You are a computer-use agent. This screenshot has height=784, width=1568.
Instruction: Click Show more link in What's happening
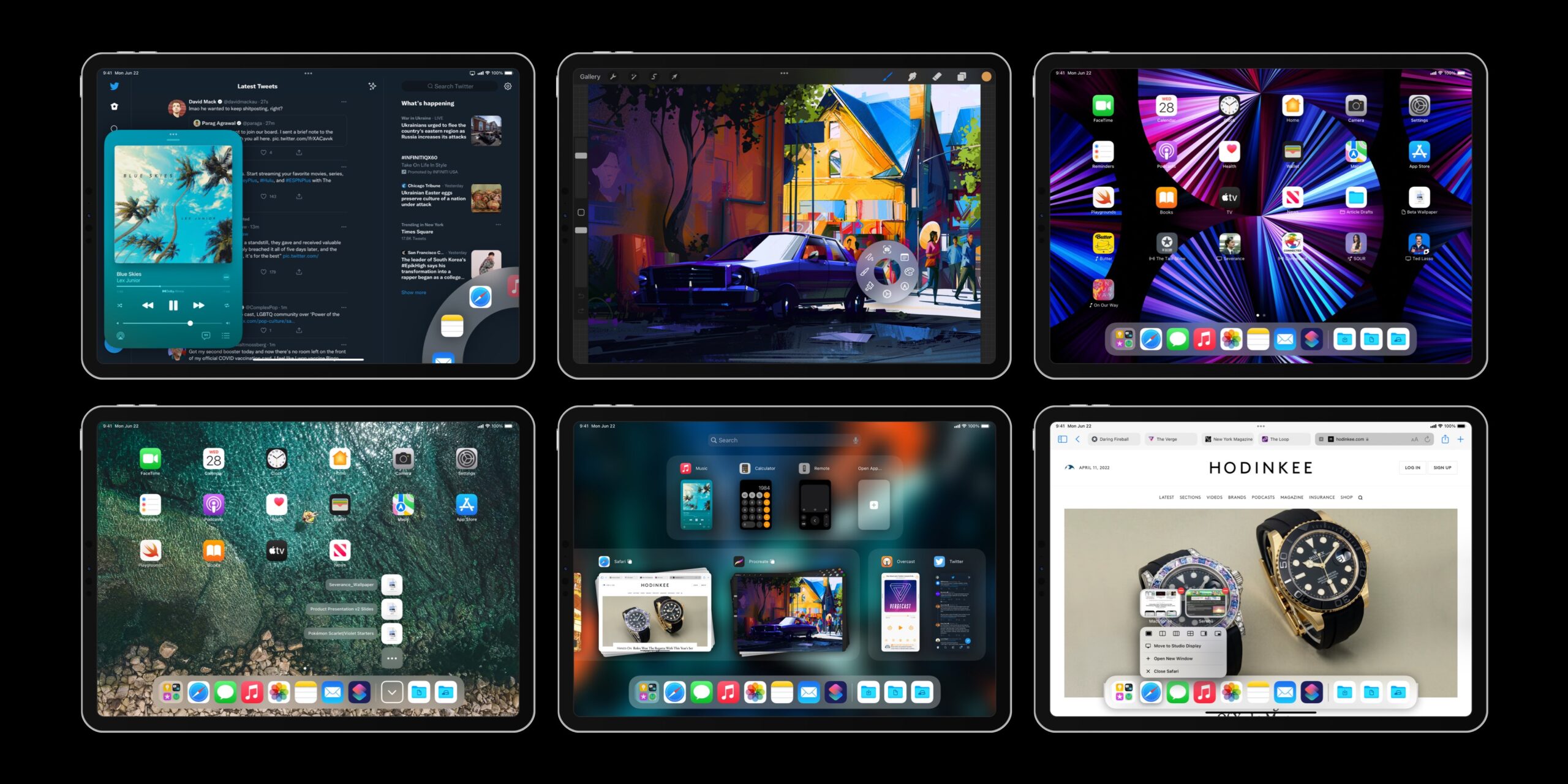[x=413, y=292]
